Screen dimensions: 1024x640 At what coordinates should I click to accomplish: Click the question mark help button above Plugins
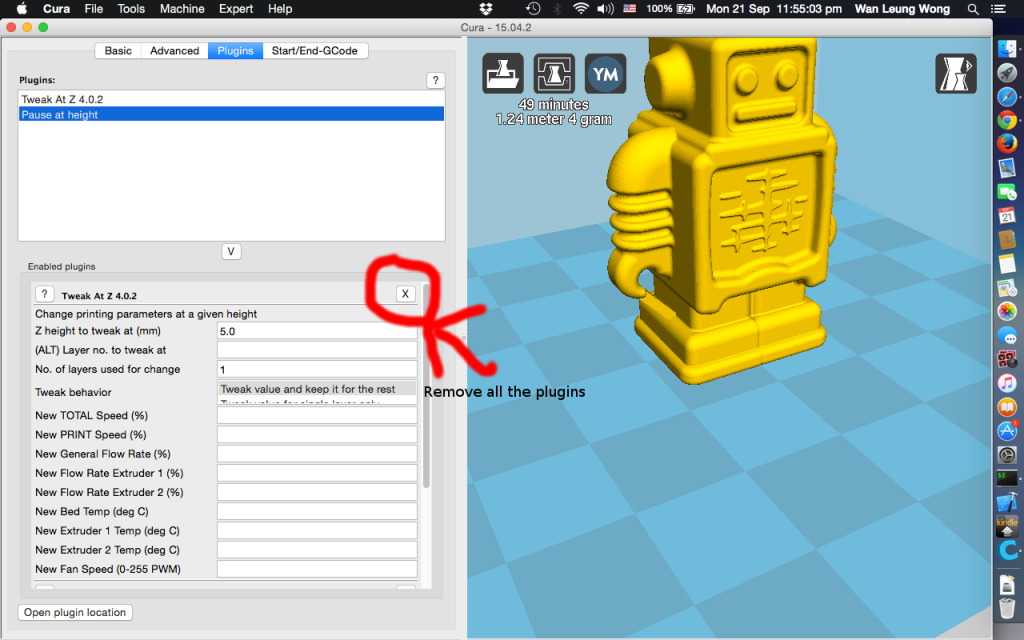[435, 80]
